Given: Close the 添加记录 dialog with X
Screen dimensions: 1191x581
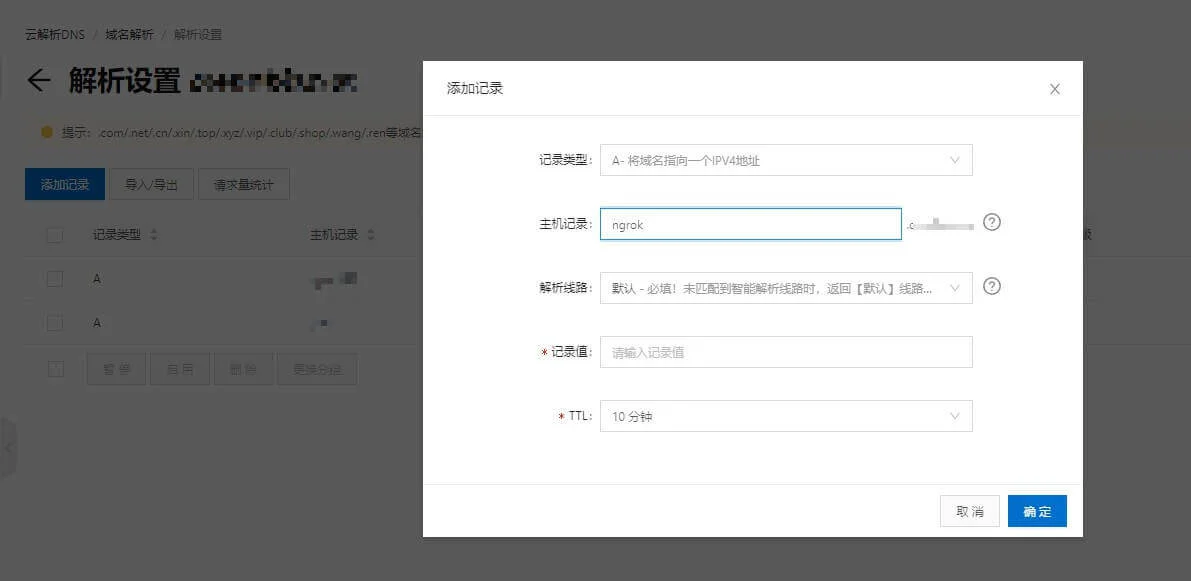Looking at the screenshot, I should click(x=1054, y=89).
